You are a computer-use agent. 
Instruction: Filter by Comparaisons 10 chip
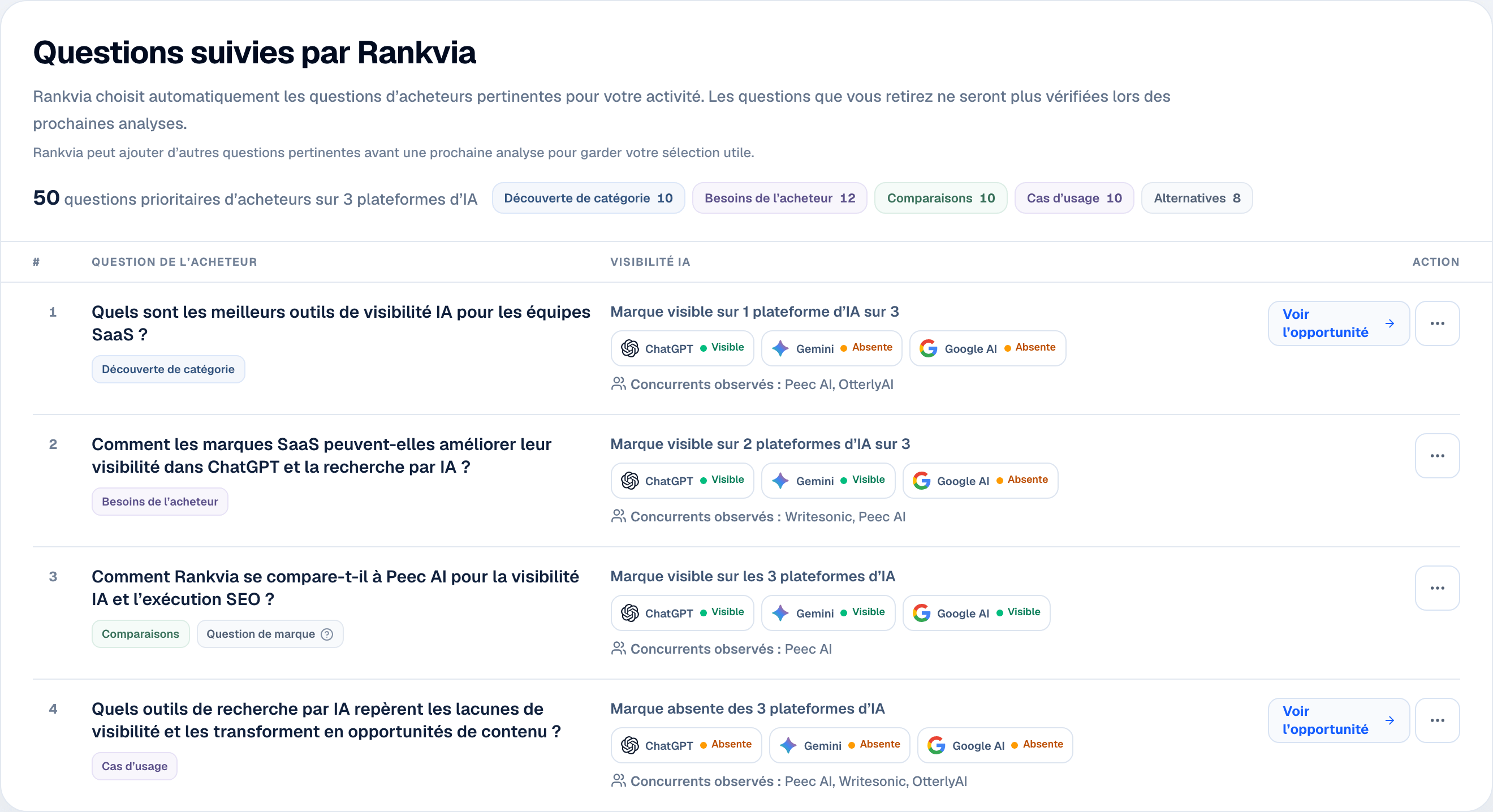point(940,198)
